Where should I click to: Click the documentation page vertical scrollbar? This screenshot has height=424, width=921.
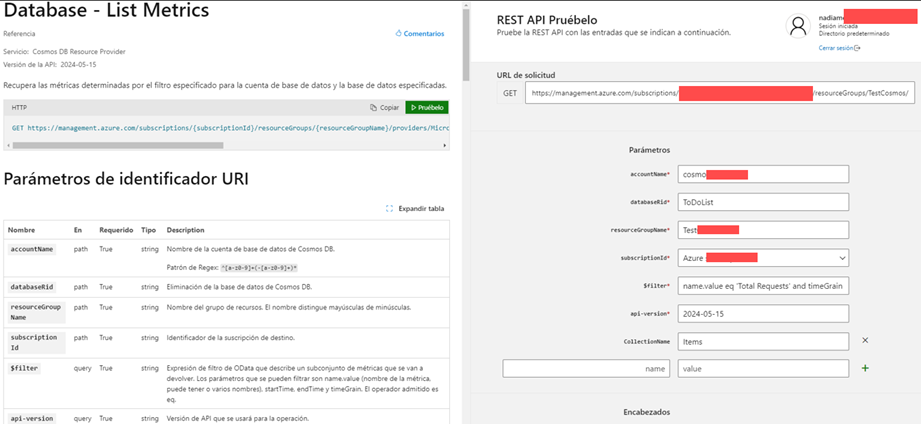(467, 45)
